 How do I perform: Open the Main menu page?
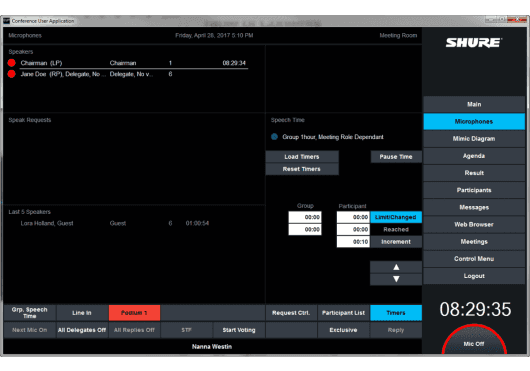(x=474, y=104)
